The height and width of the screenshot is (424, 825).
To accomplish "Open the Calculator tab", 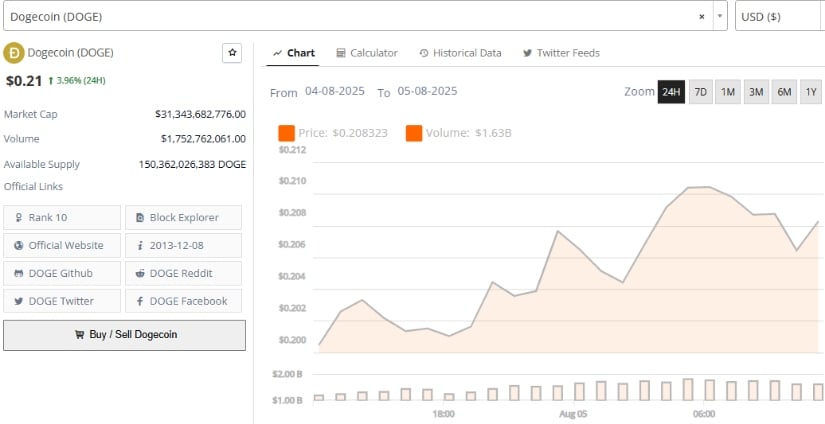I will click(367, 53).
